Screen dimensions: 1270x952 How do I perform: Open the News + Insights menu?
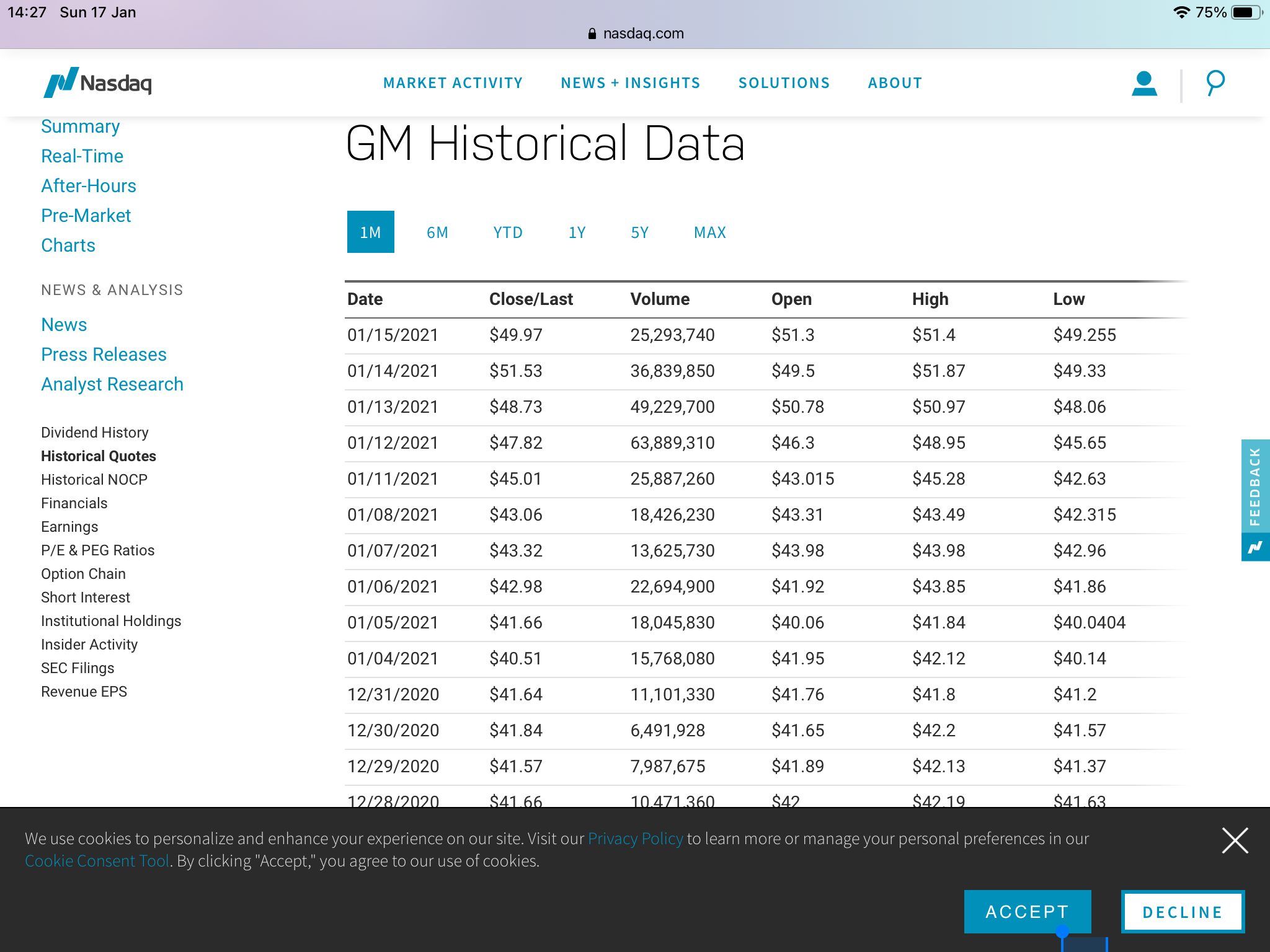(631, 83)
